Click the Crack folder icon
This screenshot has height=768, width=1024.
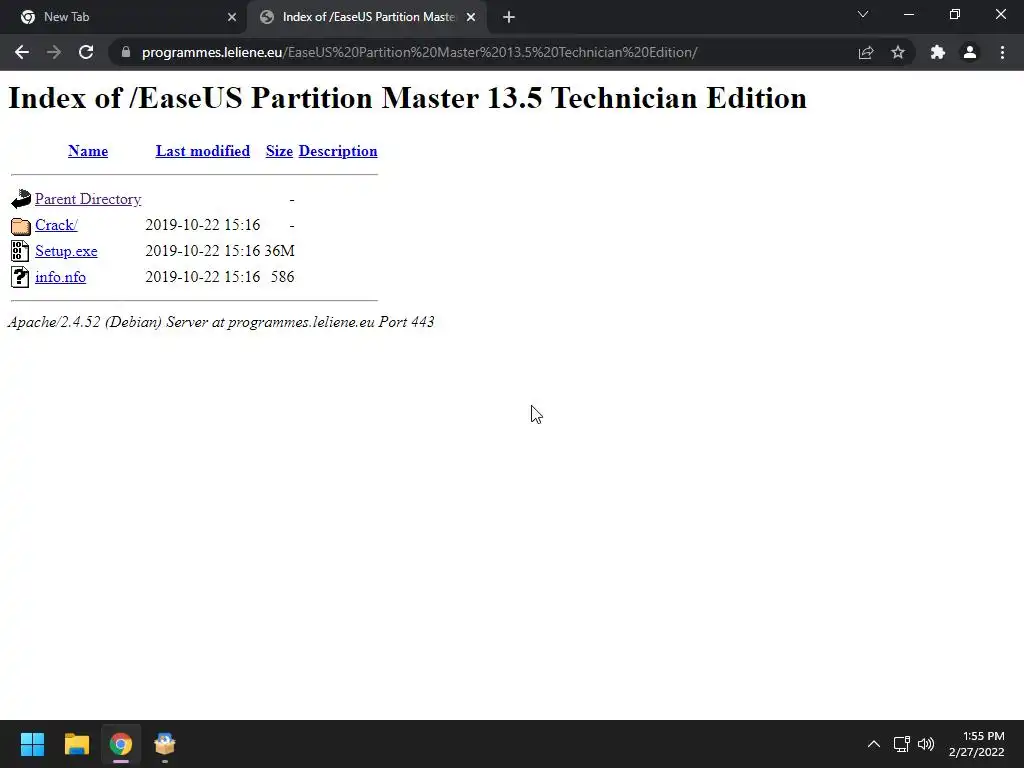point(21,226)
